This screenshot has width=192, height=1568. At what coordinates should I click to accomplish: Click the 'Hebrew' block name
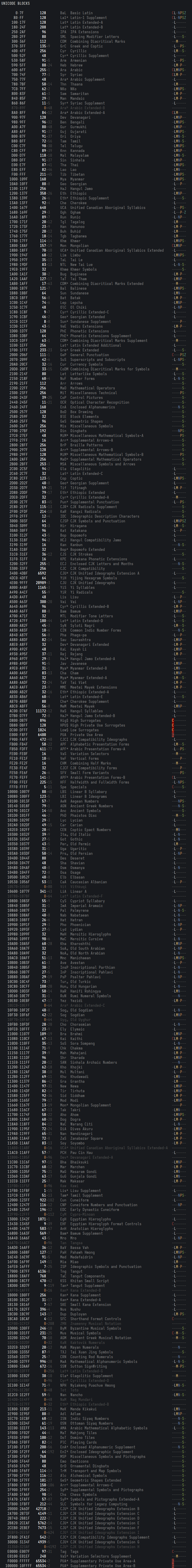click(x=76, y=65)
